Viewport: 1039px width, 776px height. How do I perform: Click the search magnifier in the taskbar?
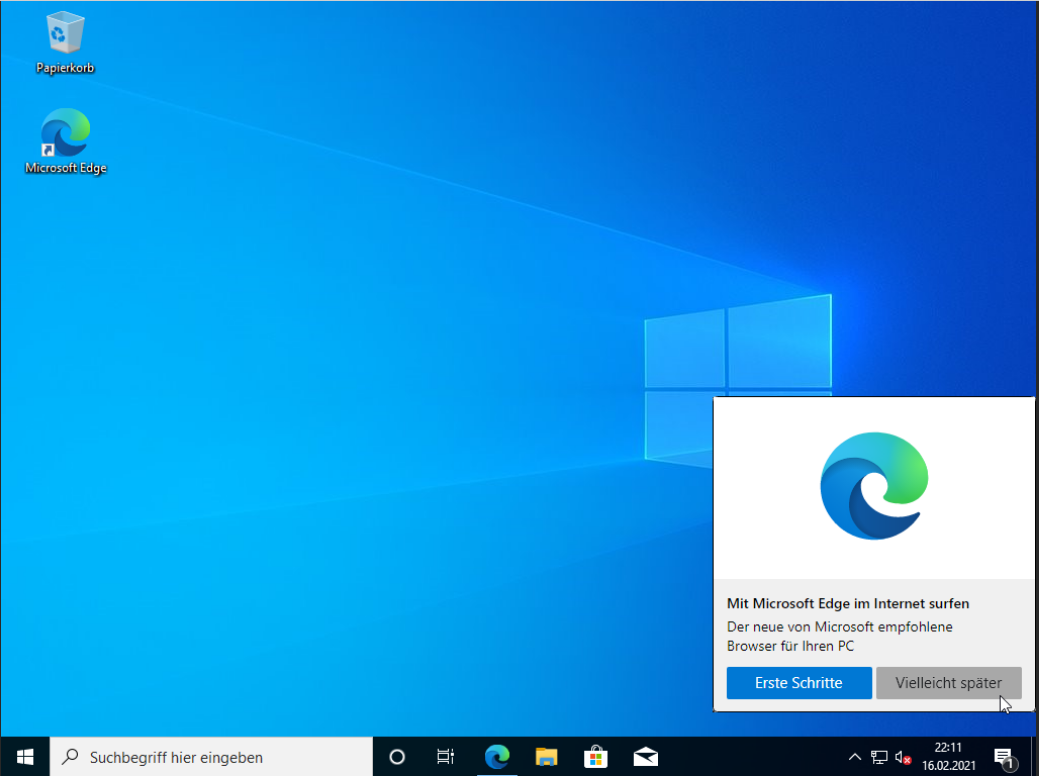tap(69, 757)
